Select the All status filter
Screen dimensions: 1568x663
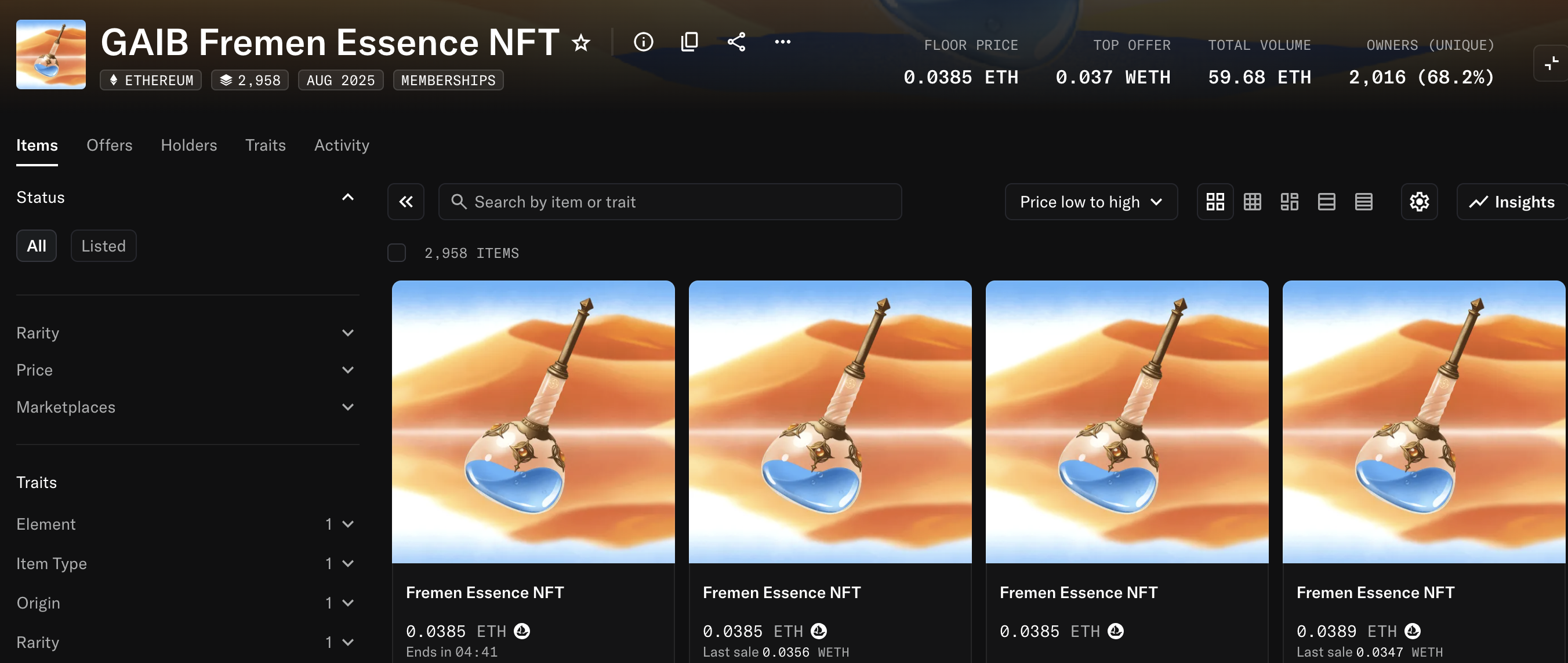(x=37, y=246)
